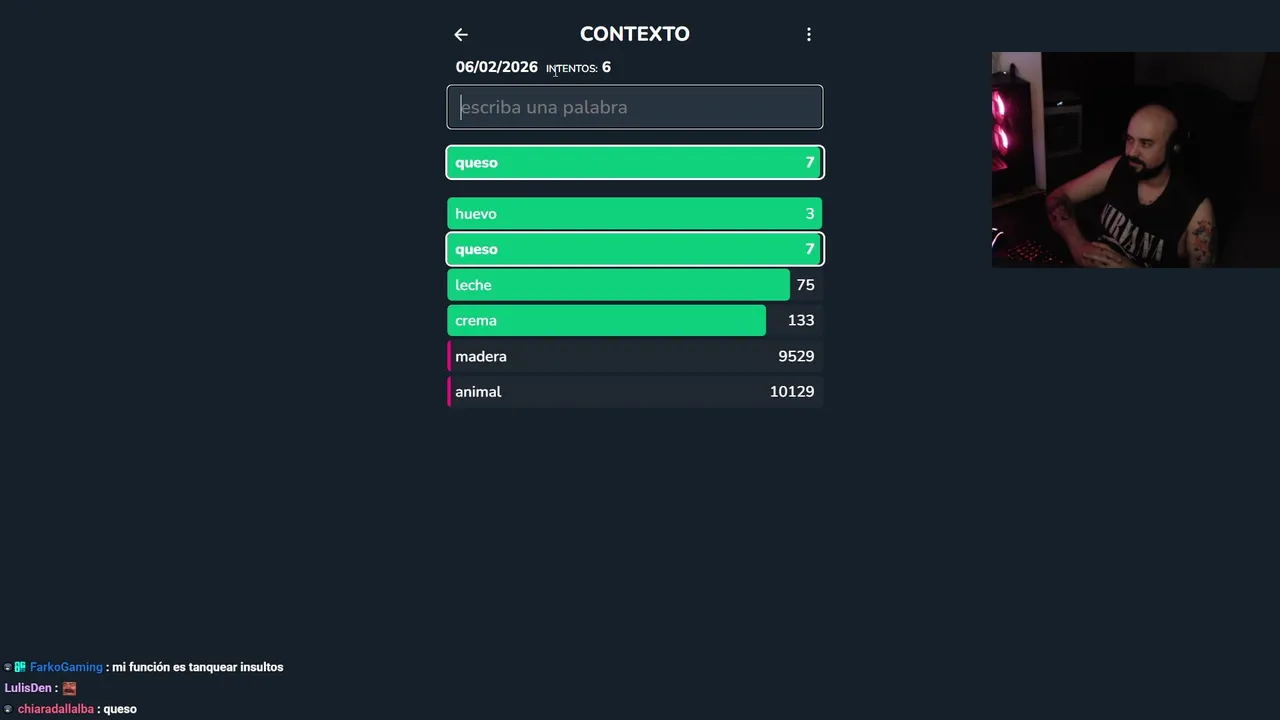Image resolution: width=1280 pixels, height=720 pixels.
Task: Click chiaradallalba's chat username
Action: pyautogui.click(x=56, y=709)
